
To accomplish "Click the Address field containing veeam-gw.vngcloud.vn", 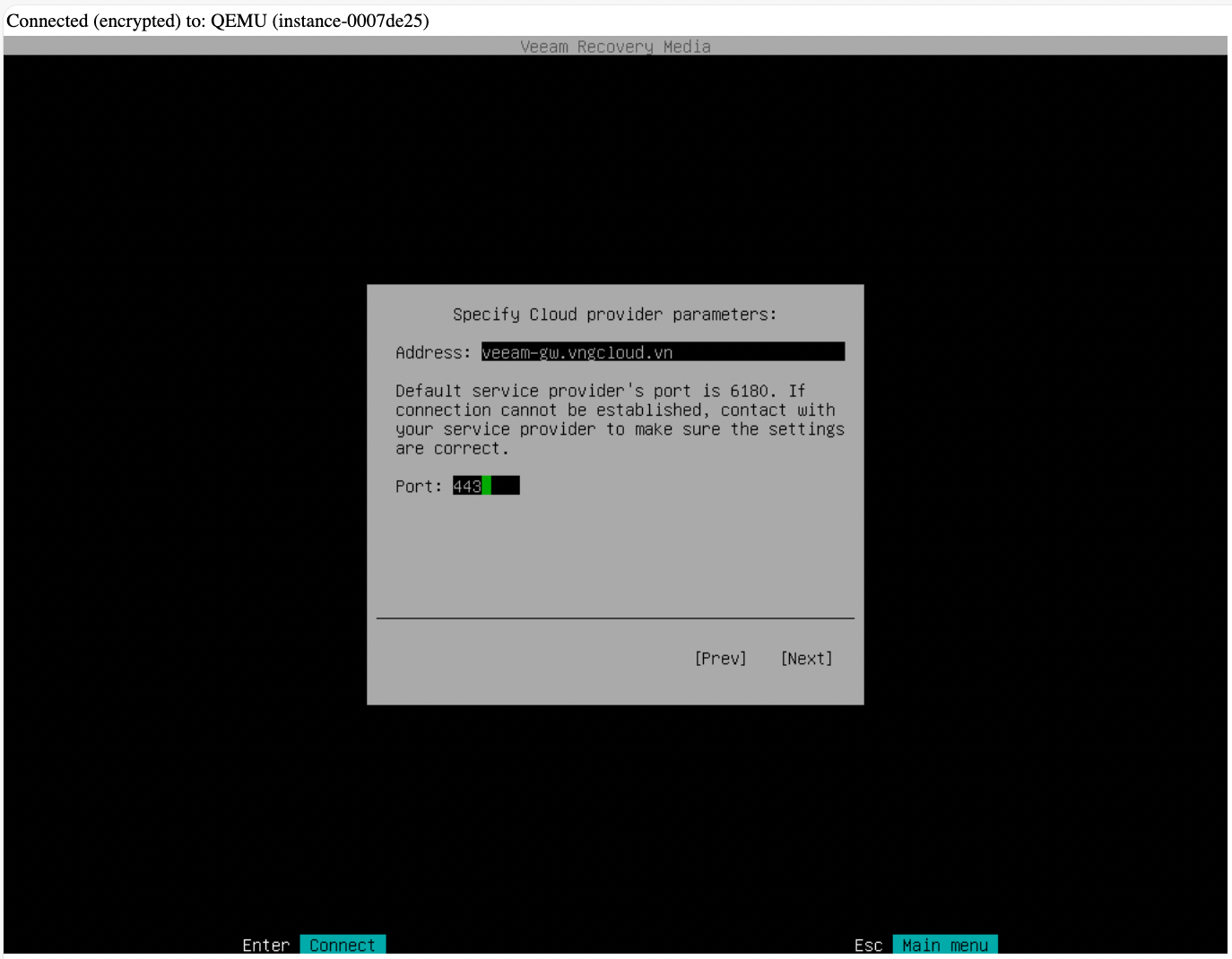I will tap(662, 352).
